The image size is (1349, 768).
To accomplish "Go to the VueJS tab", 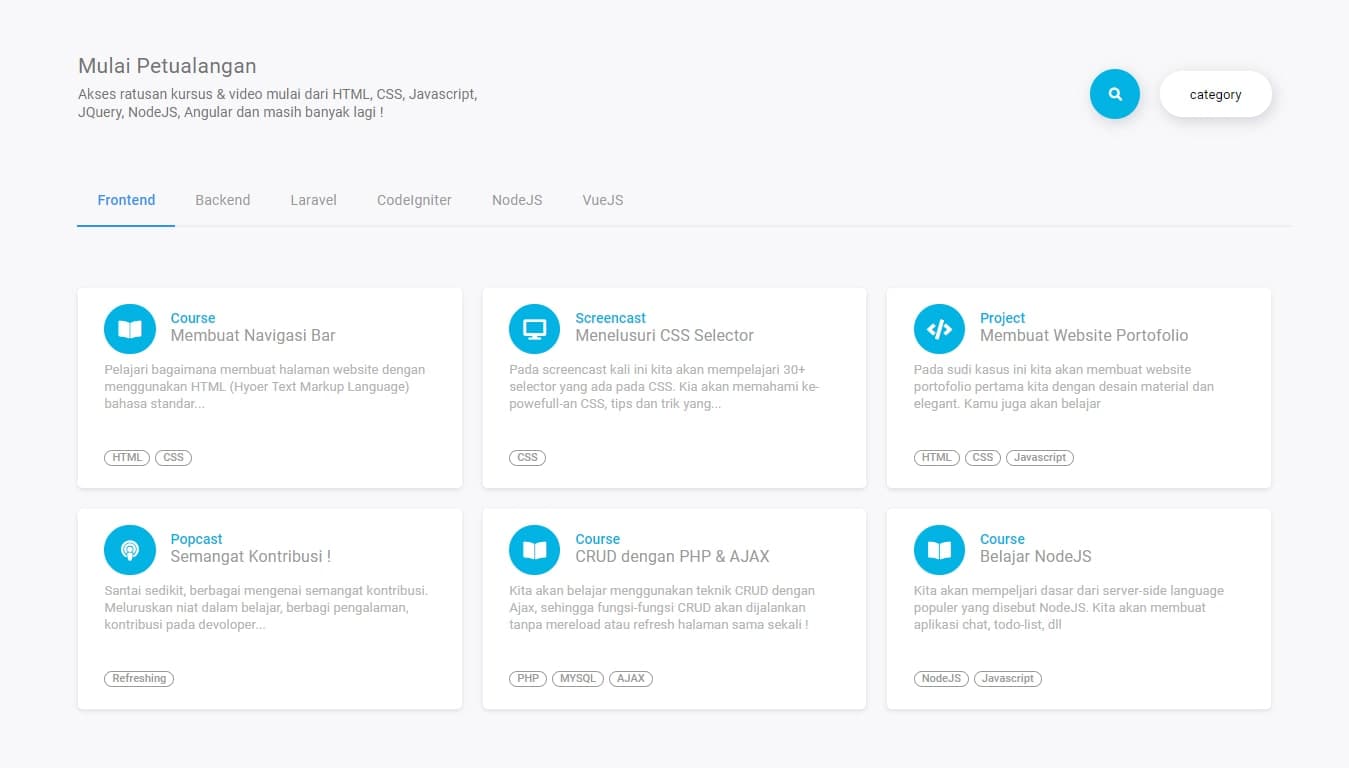I will 603,200.
